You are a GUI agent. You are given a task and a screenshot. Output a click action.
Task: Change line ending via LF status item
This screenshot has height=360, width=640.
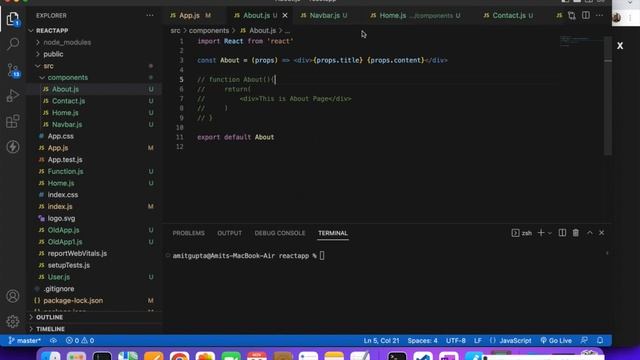(478, 340)
